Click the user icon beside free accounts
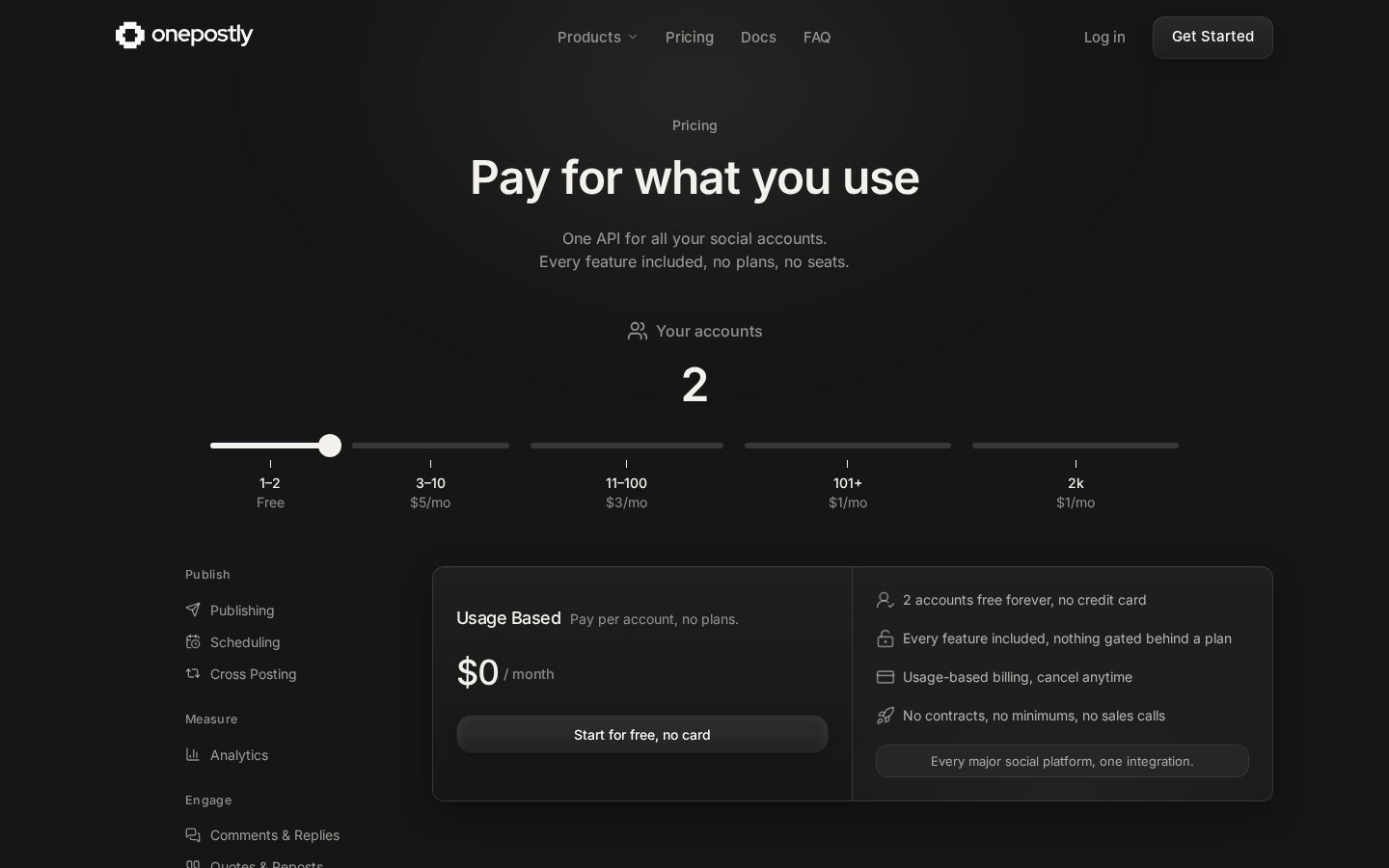The height and width of the screenshot is (868, 1389). point(885,600)
